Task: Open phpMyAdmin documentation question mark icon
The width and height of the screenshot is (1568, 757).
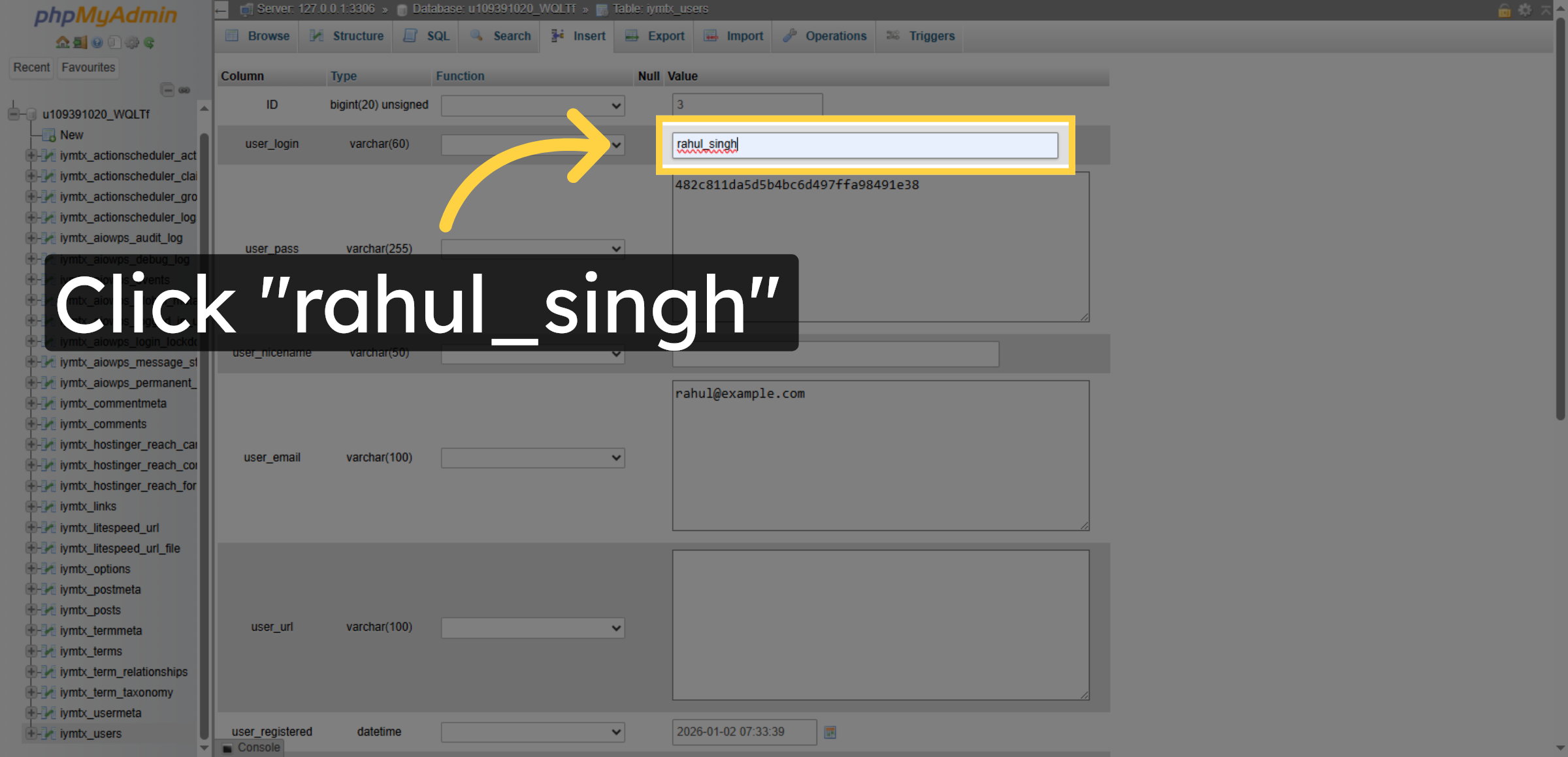Action: click(x=97, y=42)
